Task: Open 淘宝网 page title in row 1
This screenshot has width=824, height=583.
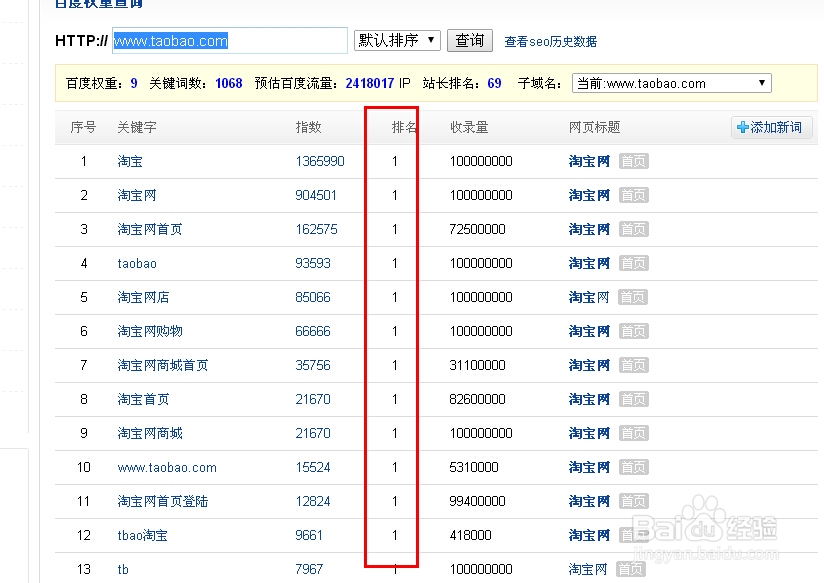Action: pyautogui.click(x=589, y=161)
